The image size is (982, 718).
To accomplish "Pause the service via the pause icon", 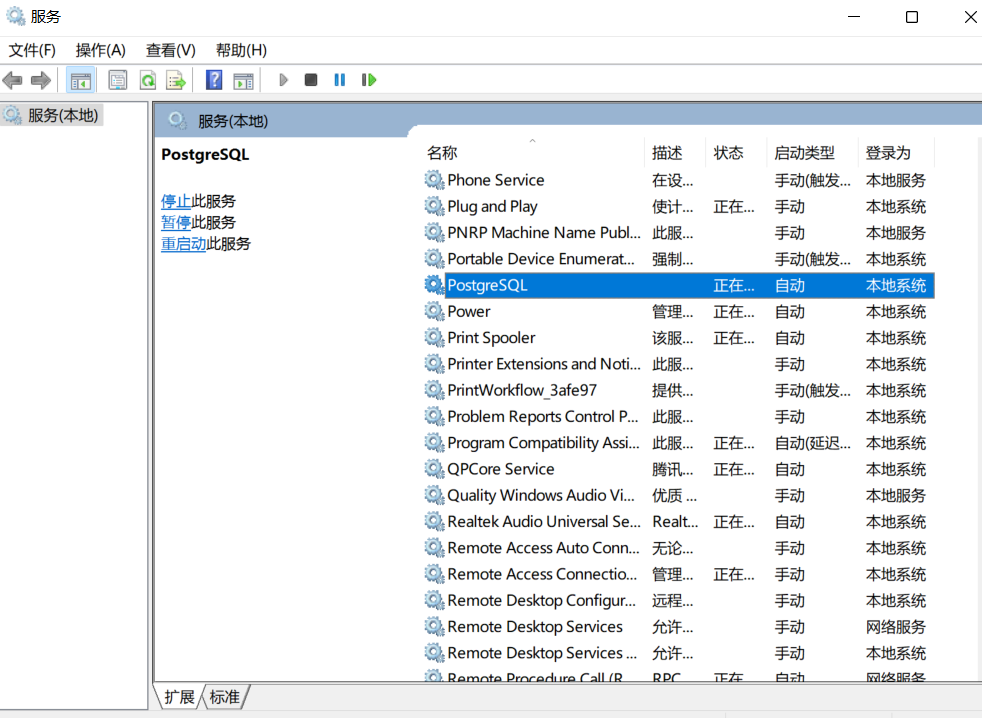I will [x=339, y=80].
